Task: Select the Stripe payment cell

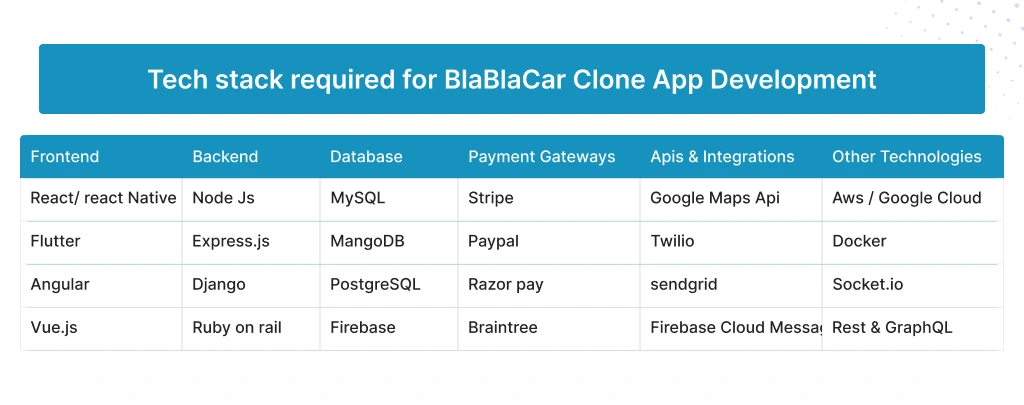Action: tap(490, 198)
